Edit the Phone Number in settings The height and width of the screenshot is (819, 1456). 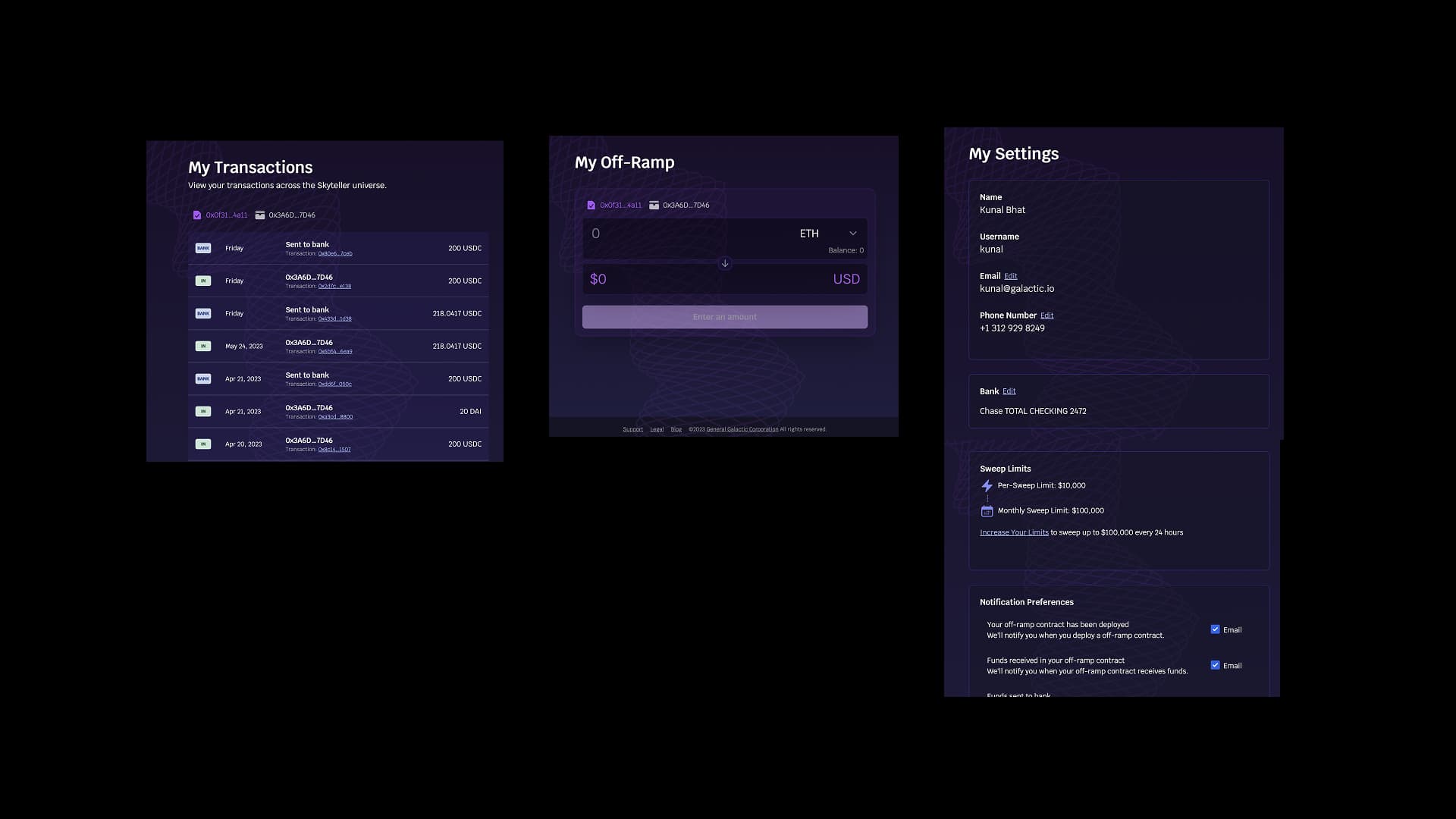point(1047,315)
